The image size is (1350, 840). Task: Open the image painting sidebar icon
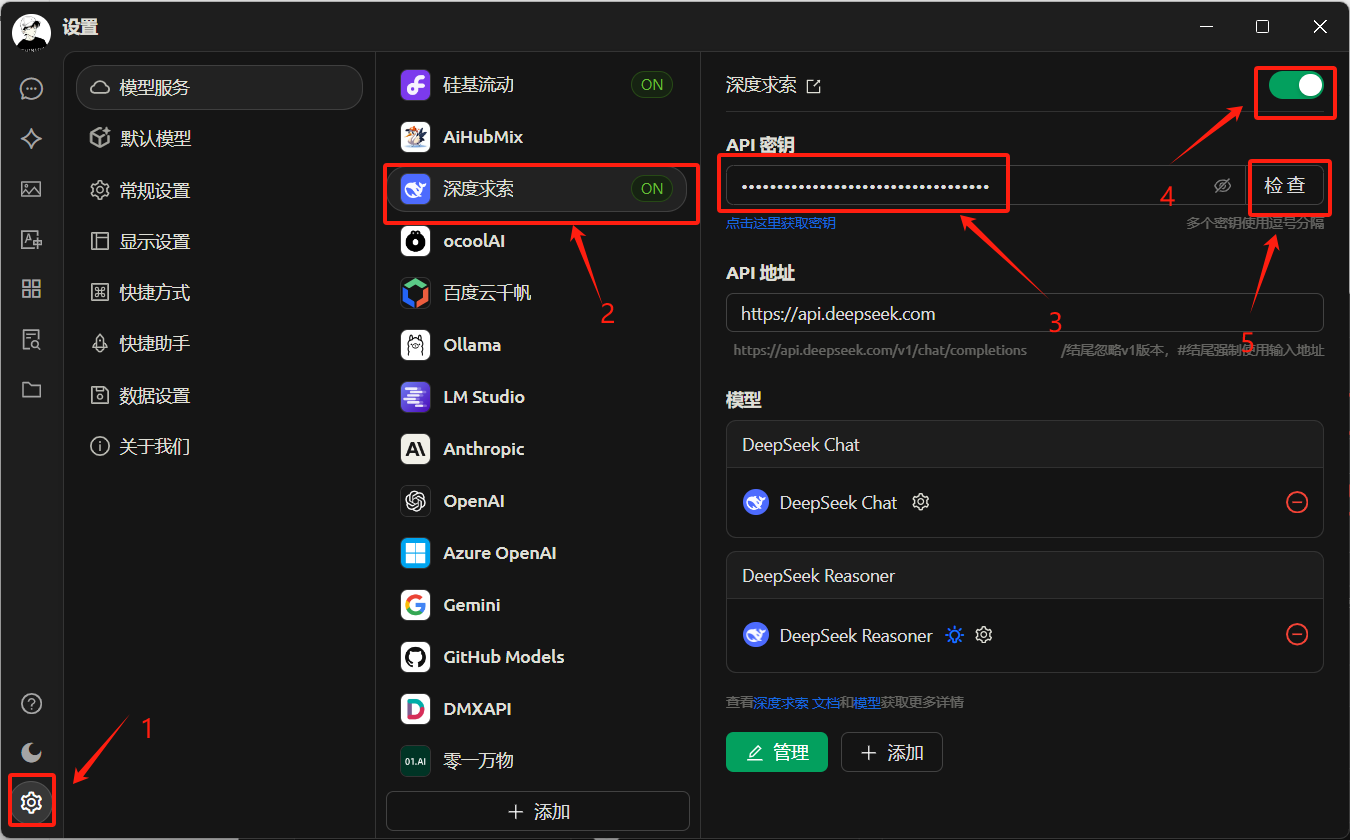click(31, 189)
